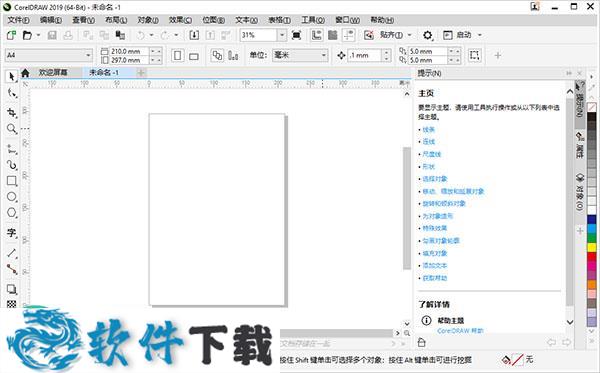Click the Open folder icon in the toolbar
The height and width of the screenshot is (373, 600).
click(27, 35)
